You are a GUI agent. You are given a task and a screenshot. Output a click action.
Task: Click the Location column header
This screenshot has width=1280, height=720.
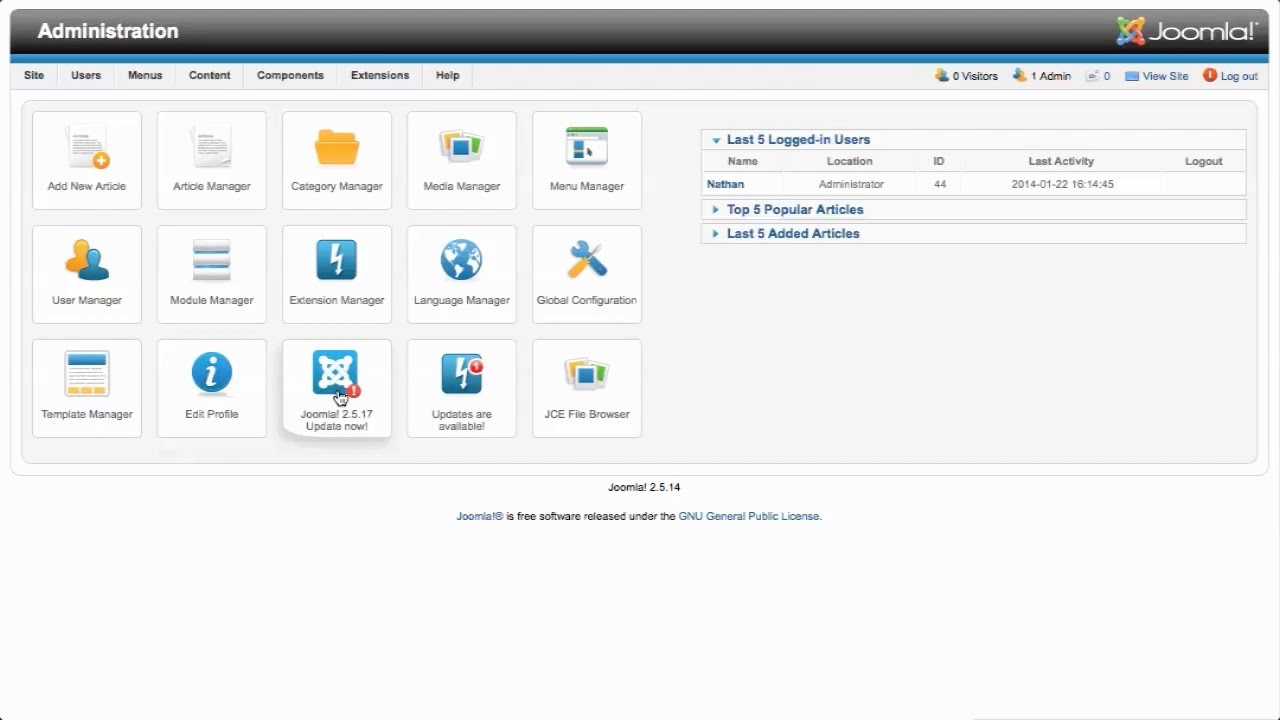click(850, 161)
